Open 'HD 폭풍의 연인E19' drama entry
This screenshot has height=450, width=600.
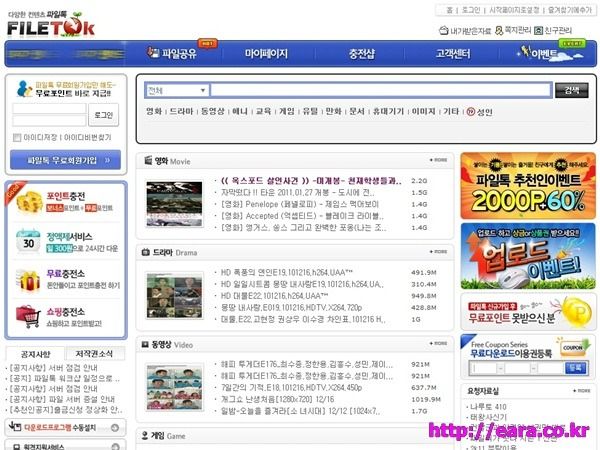[287, 272]
